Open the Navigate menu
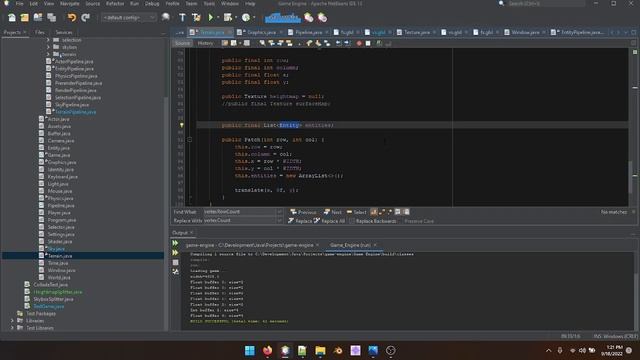The height and width of the screenshot is (360, 640). [69, 3]
